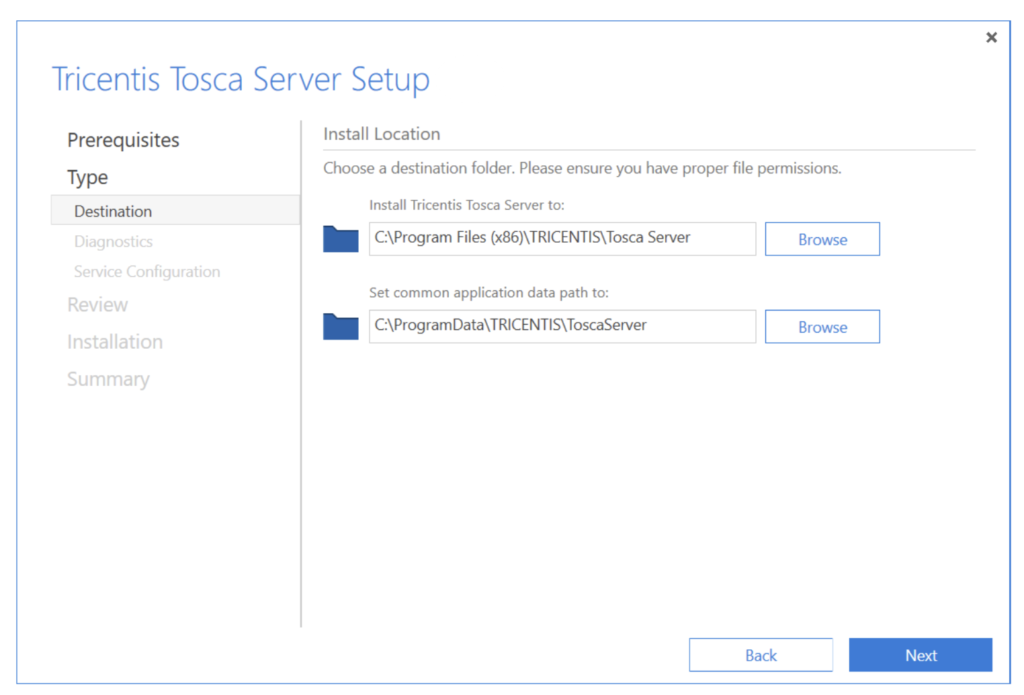This screenshot has height=695, width=1024.
Task: Select the Type step in the sidebar
Action: pyautogui.click(x=88, y=177)
